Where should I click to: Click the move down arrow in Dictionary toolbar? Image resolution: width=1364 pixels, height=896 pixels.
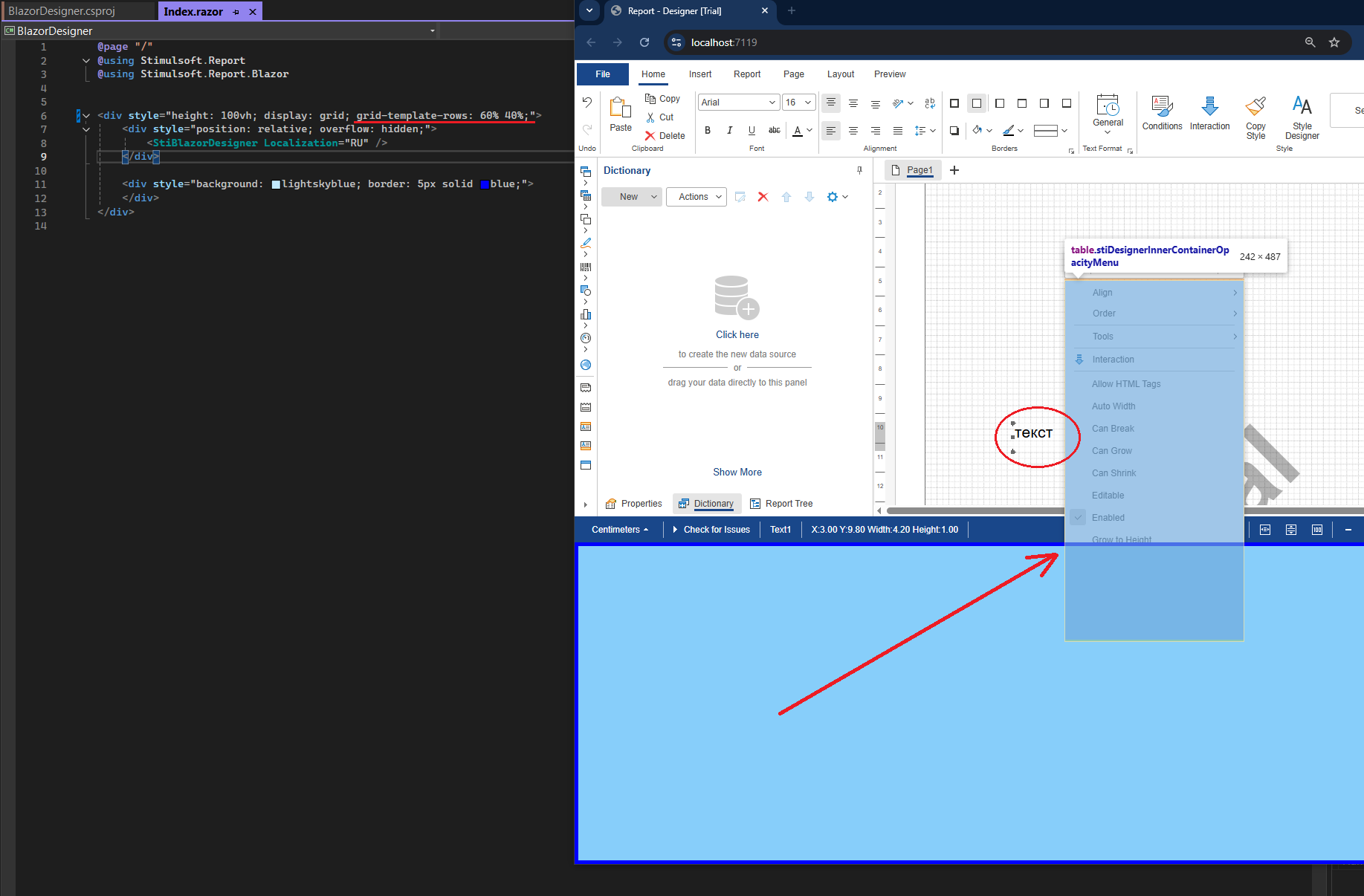pyautogui.click(x=809, y=197)
